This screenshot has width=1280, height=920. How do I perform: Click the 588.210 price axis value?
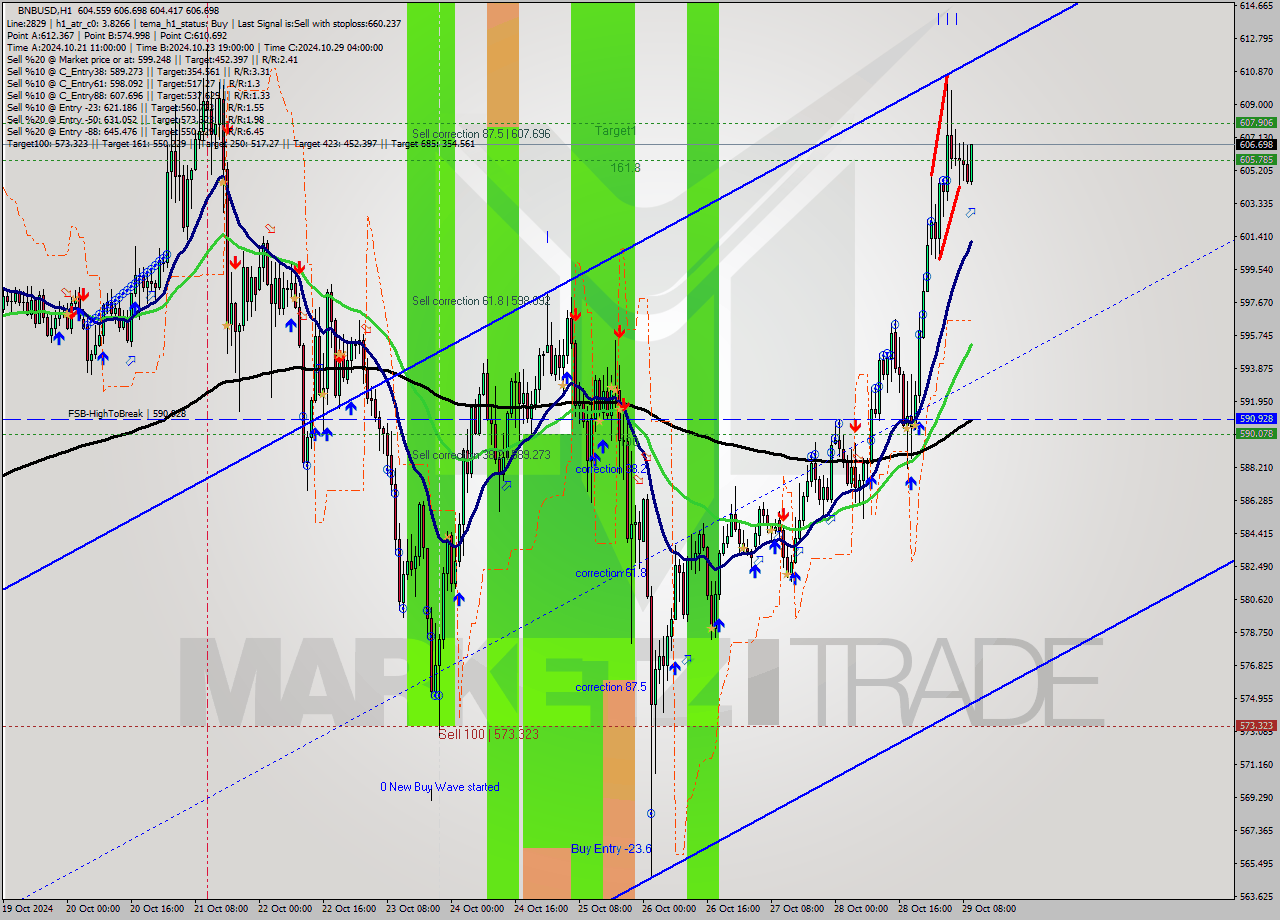tap(1256, 467)
